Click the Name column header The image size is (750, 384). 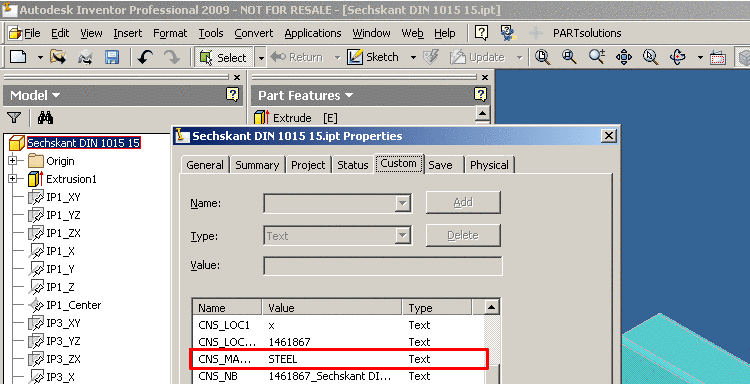tap(227, 307)
